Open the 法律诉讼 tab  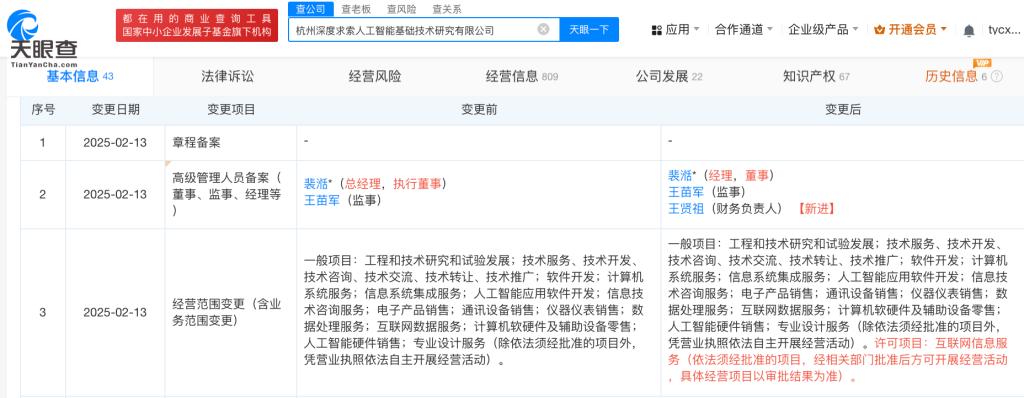(227, 76)
